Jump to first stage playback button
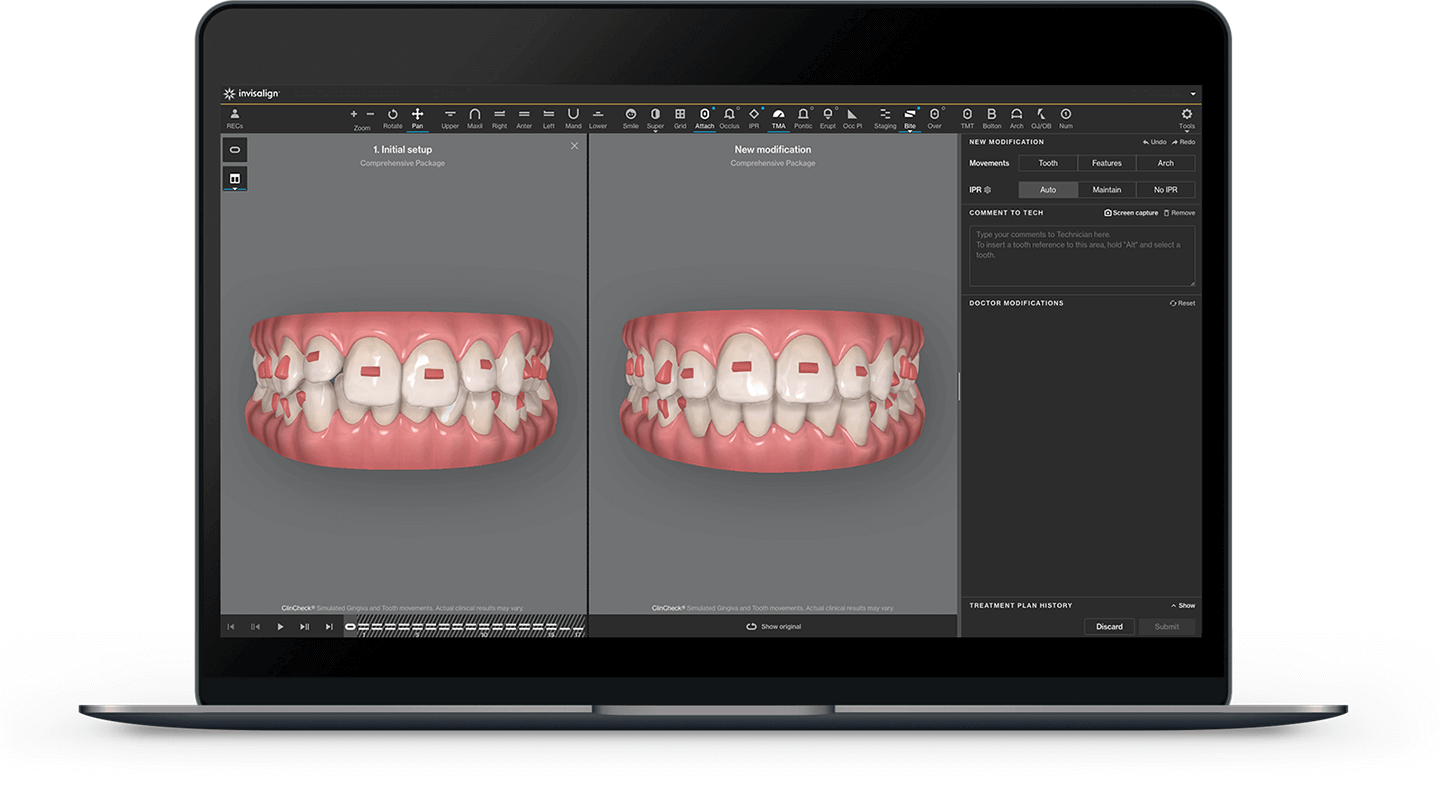Screen dimensions: 1440x788 (x=231, y=627)
